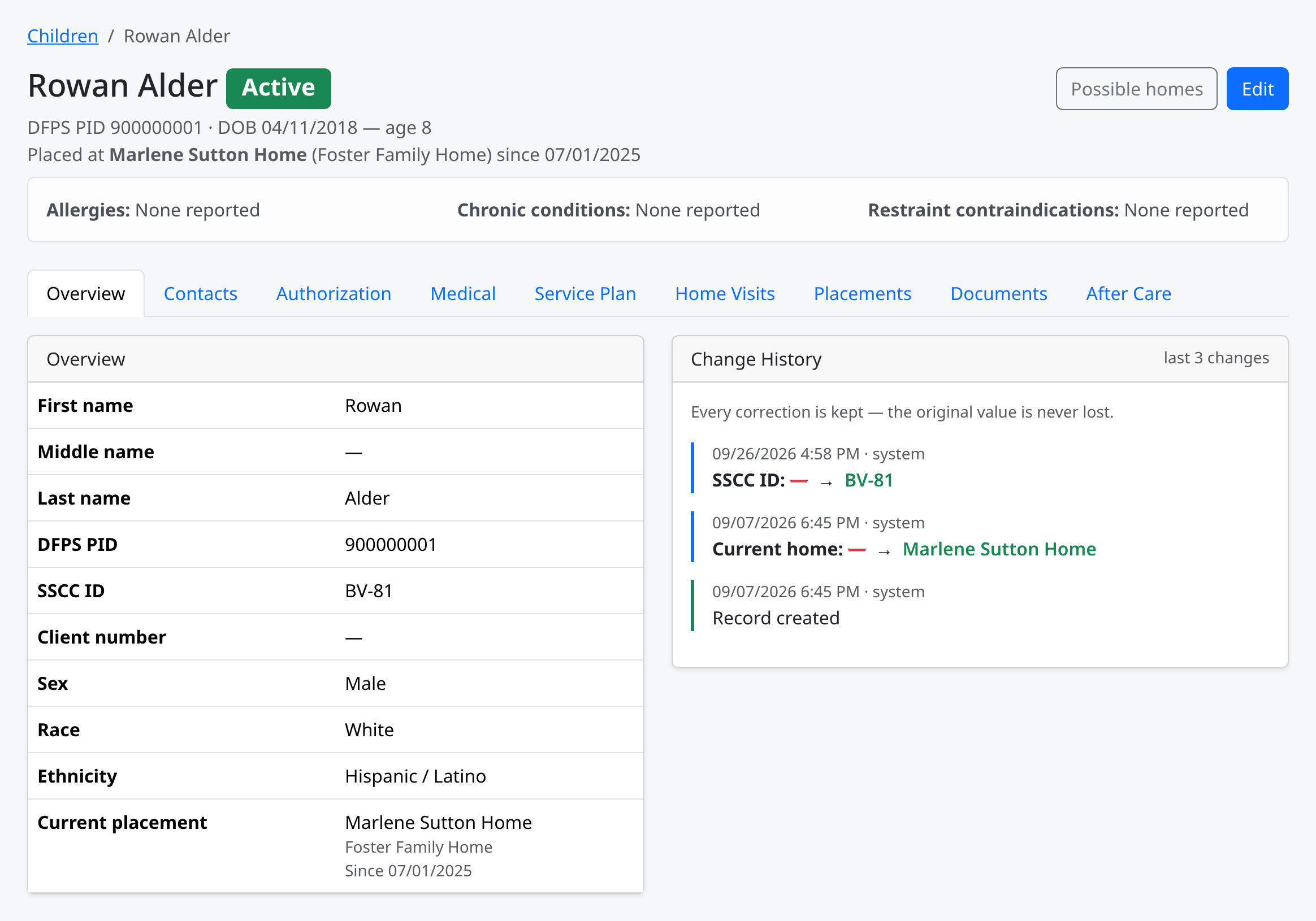
Task: Click the DFPS PID value 900000001
Action: pos(391,545)
